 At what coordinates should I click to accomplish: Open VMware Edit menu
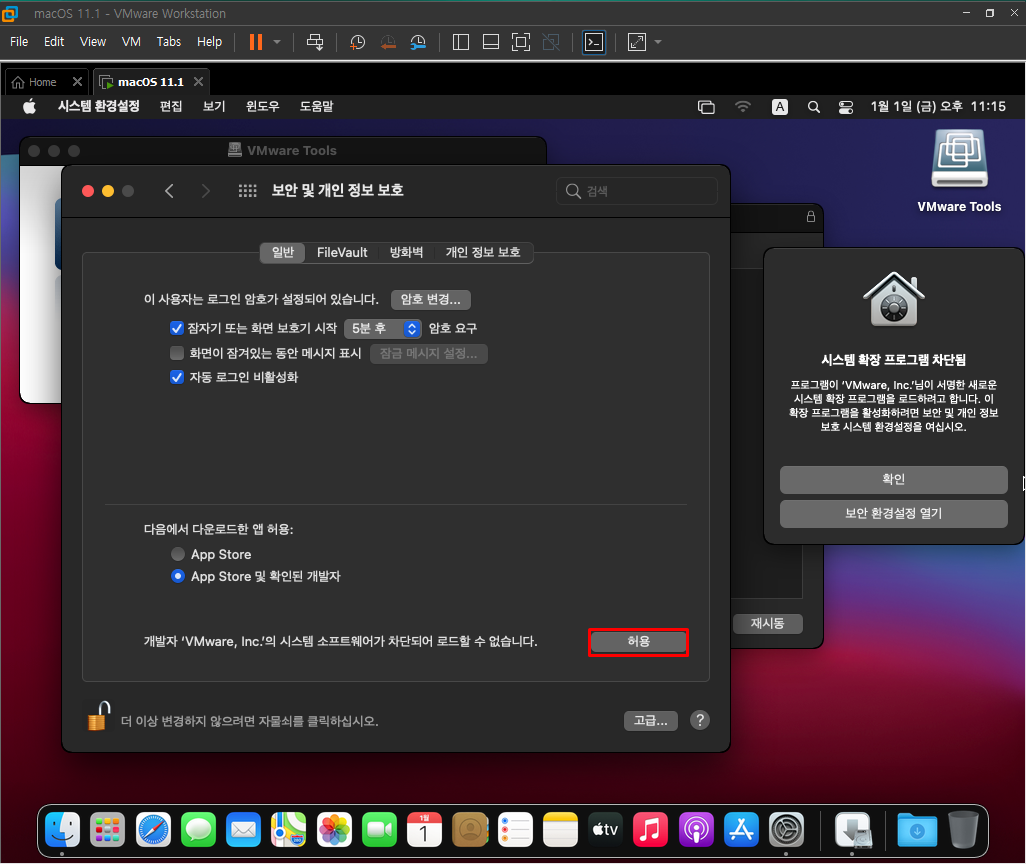54,42
